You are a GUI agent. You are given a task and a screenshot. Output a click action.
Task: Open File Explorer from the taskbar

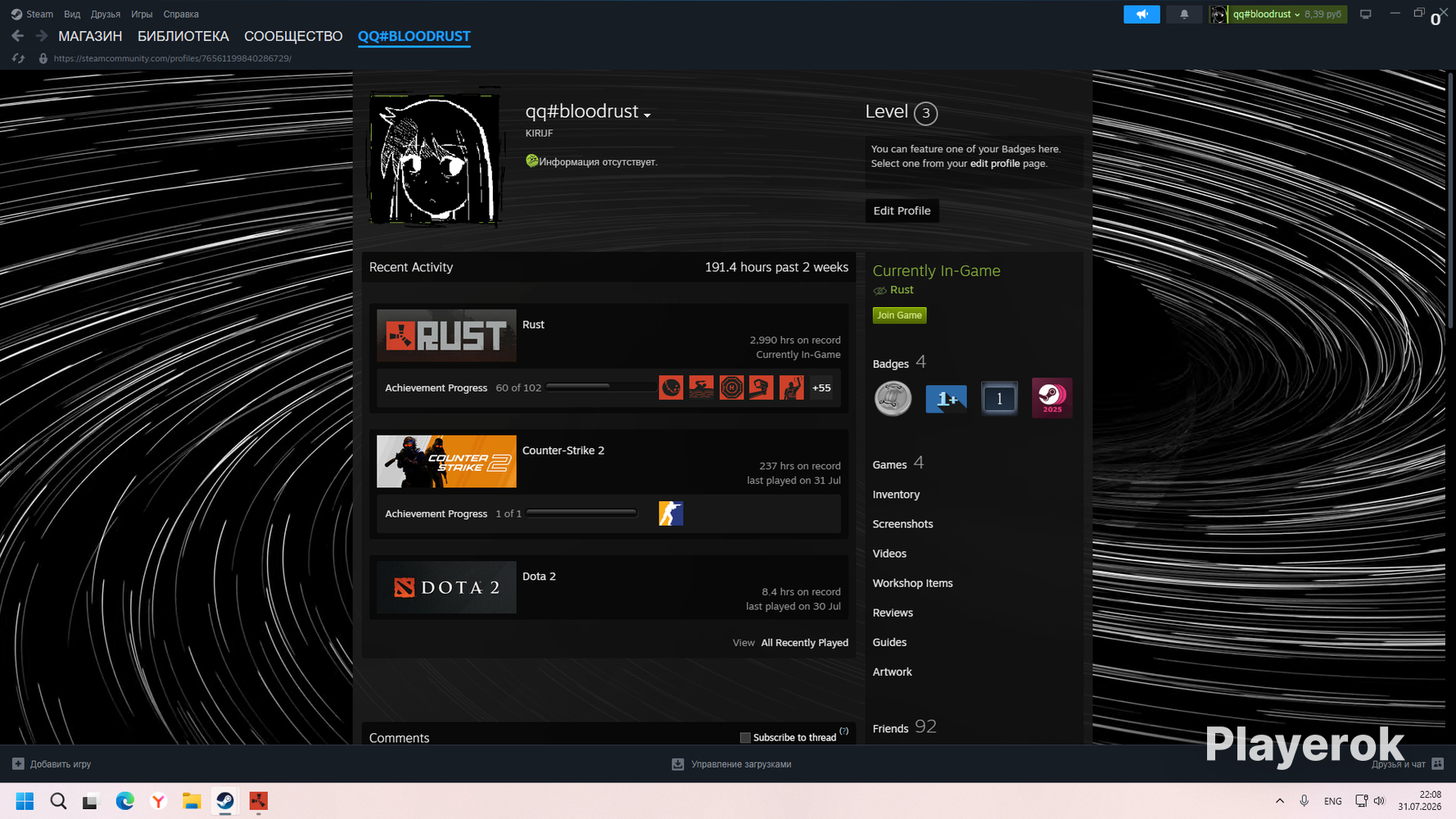click(192, 801)
